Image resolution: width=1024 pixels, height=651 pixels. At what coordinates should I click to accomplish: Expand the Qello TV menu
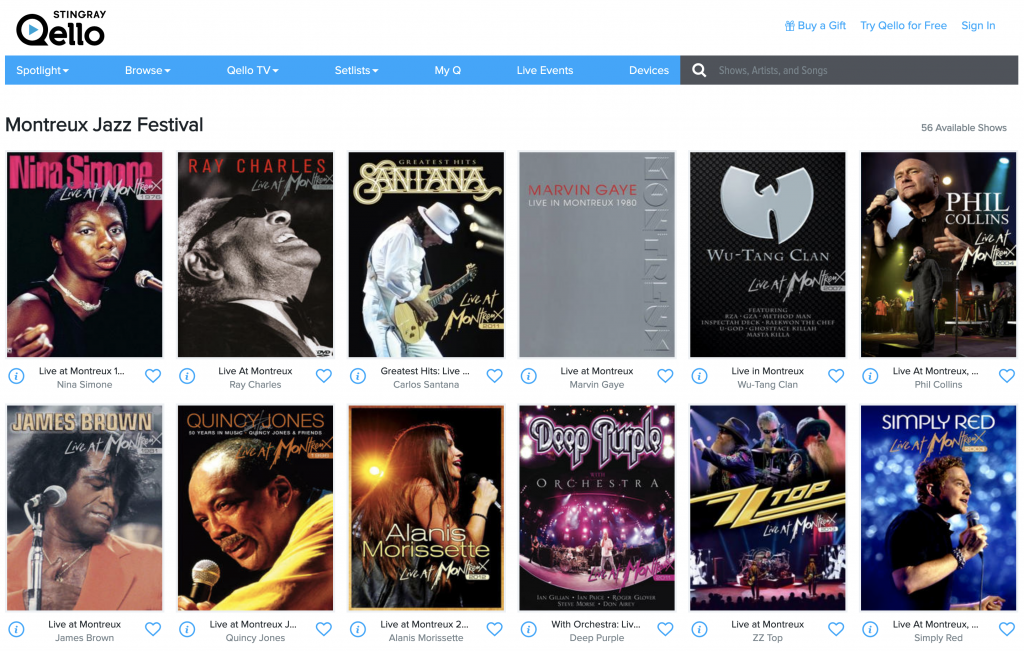[x=253, y=71]
